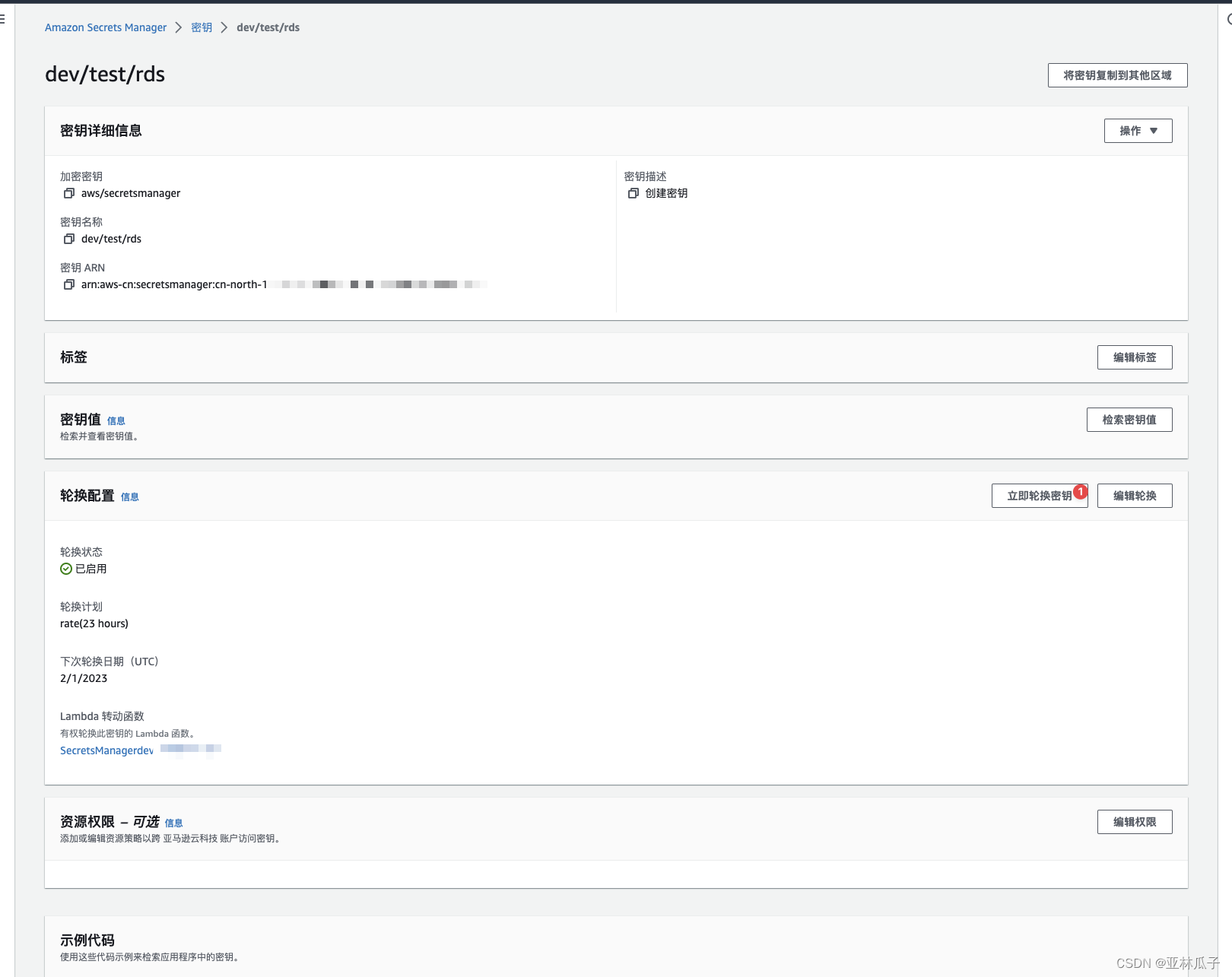1232x977 pixels.
Task: Click the dev/test/rds breadcrumb text
Action: 268,27
